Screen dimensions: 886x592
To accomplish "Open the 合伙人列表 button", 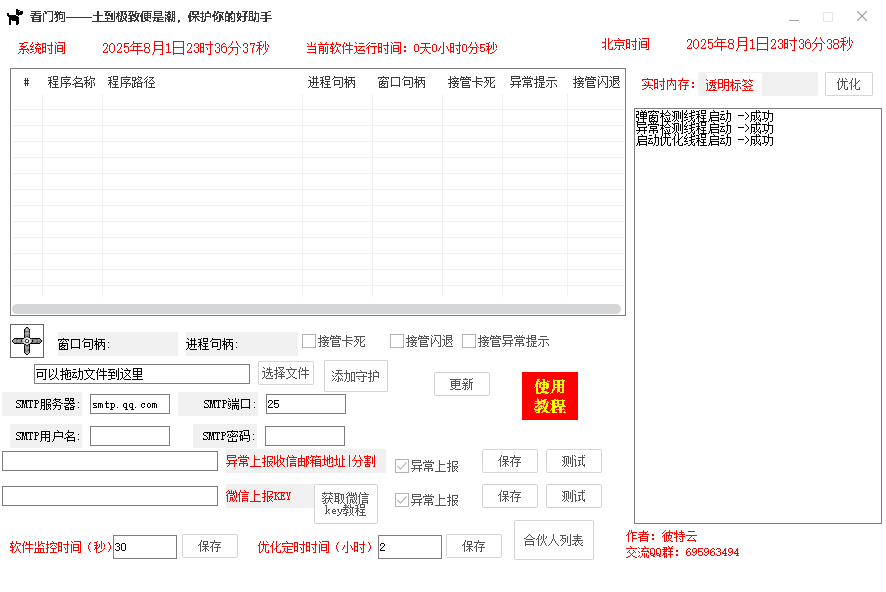I will [554, 540].
